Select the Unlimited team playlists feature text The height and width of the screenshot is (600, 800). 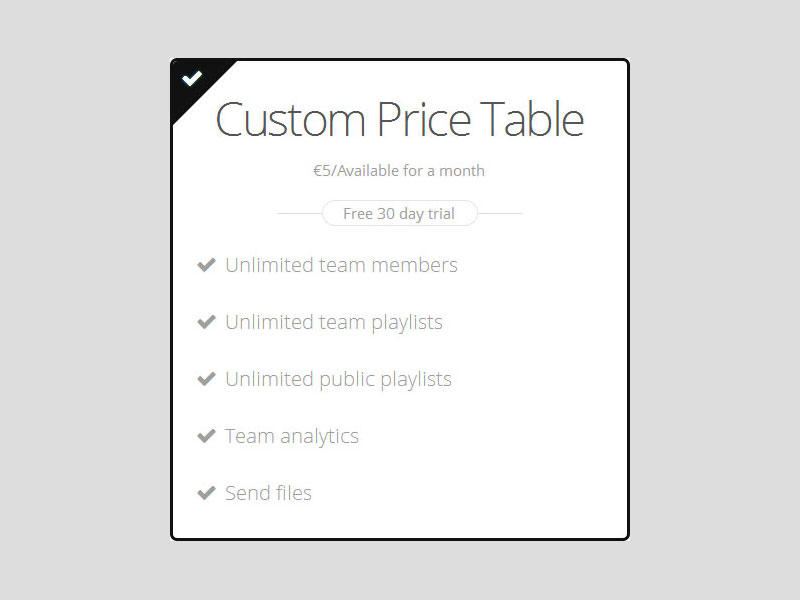[333, 322]
